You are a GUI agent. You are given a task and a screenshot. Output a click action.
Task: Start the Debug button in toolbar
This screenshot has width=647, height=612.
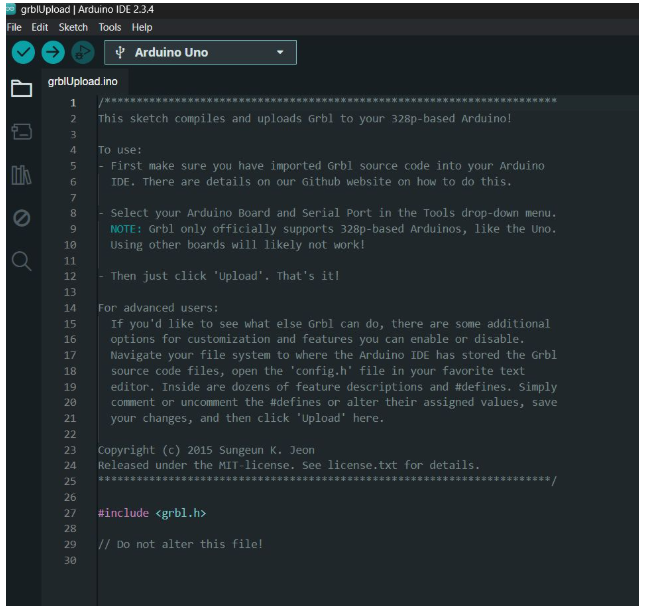click(x=83, y=52)
